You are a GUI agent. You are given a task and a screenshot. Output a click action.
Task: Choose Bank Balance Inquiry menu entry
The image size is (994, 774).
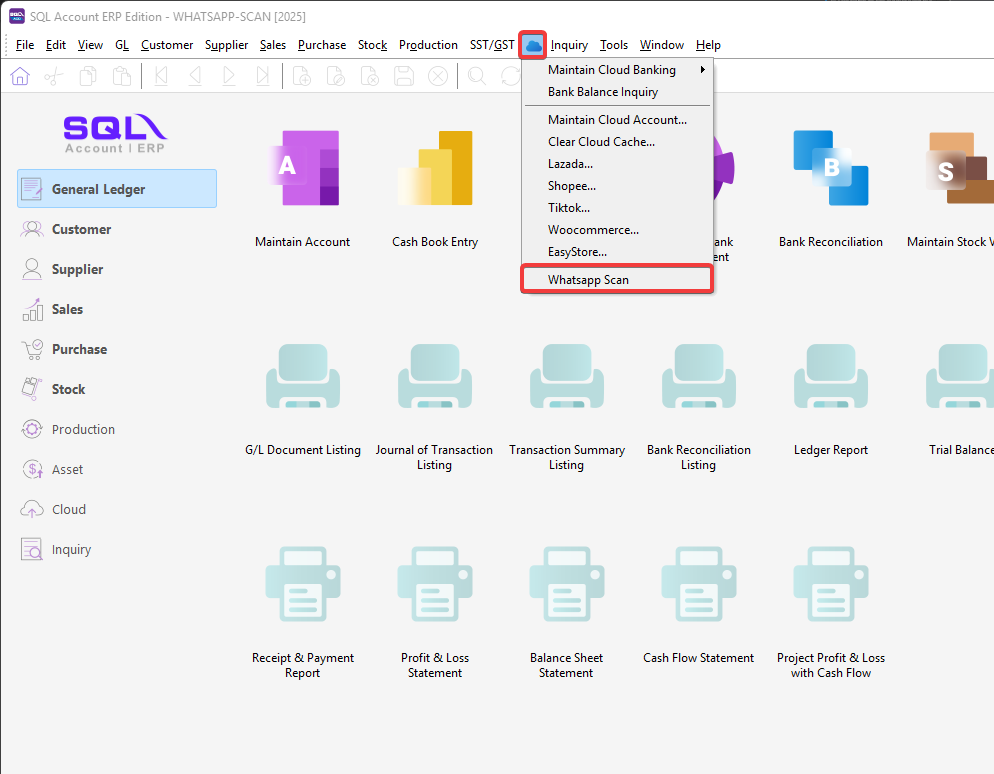click(602, 92)
